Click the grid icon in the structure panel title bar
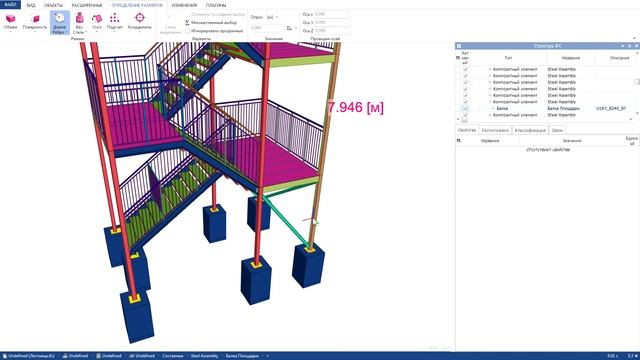This screenshot has height=360, width=640. click(459, 46)
